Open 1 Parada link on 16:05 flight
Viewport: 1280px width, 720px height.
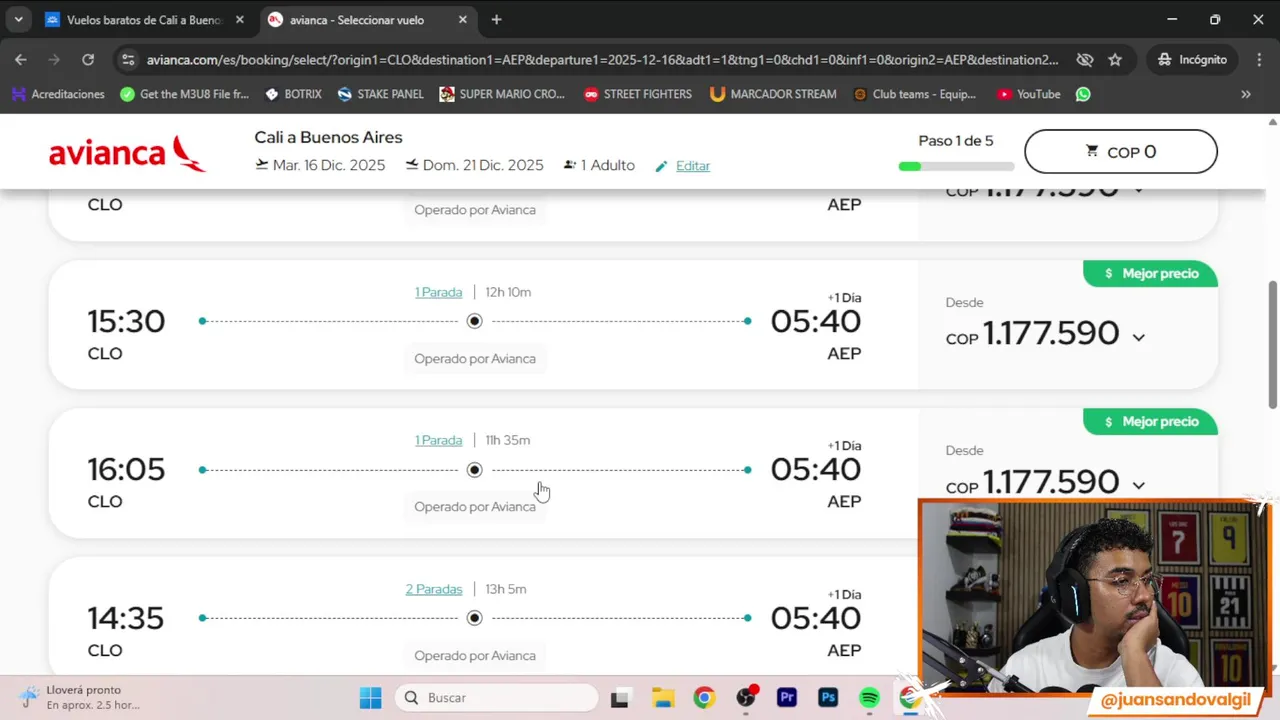(x=438, y=440)
